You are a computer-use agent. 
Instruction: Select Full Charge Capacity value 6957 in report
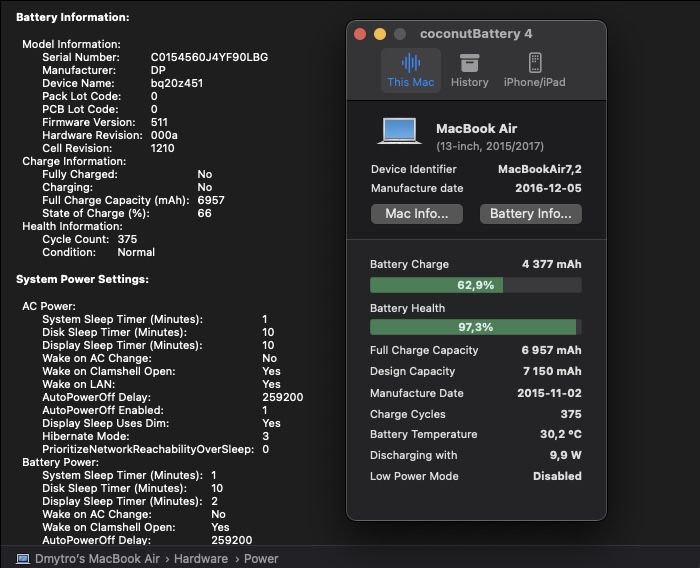(211, 200)
